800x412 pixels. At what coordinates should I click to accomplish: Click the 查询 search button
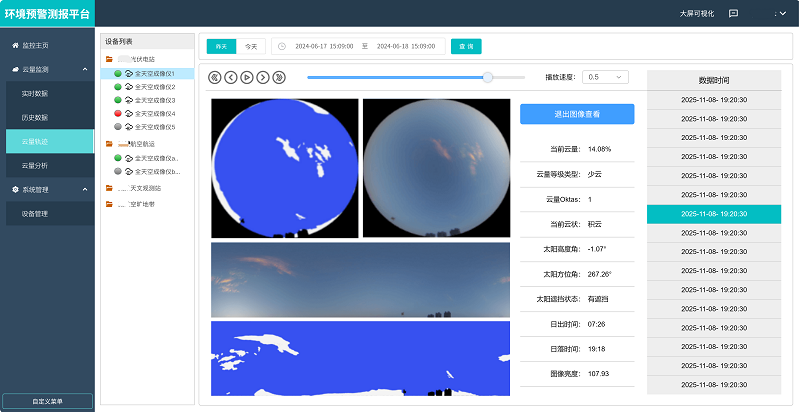click(x=465, y=47)
